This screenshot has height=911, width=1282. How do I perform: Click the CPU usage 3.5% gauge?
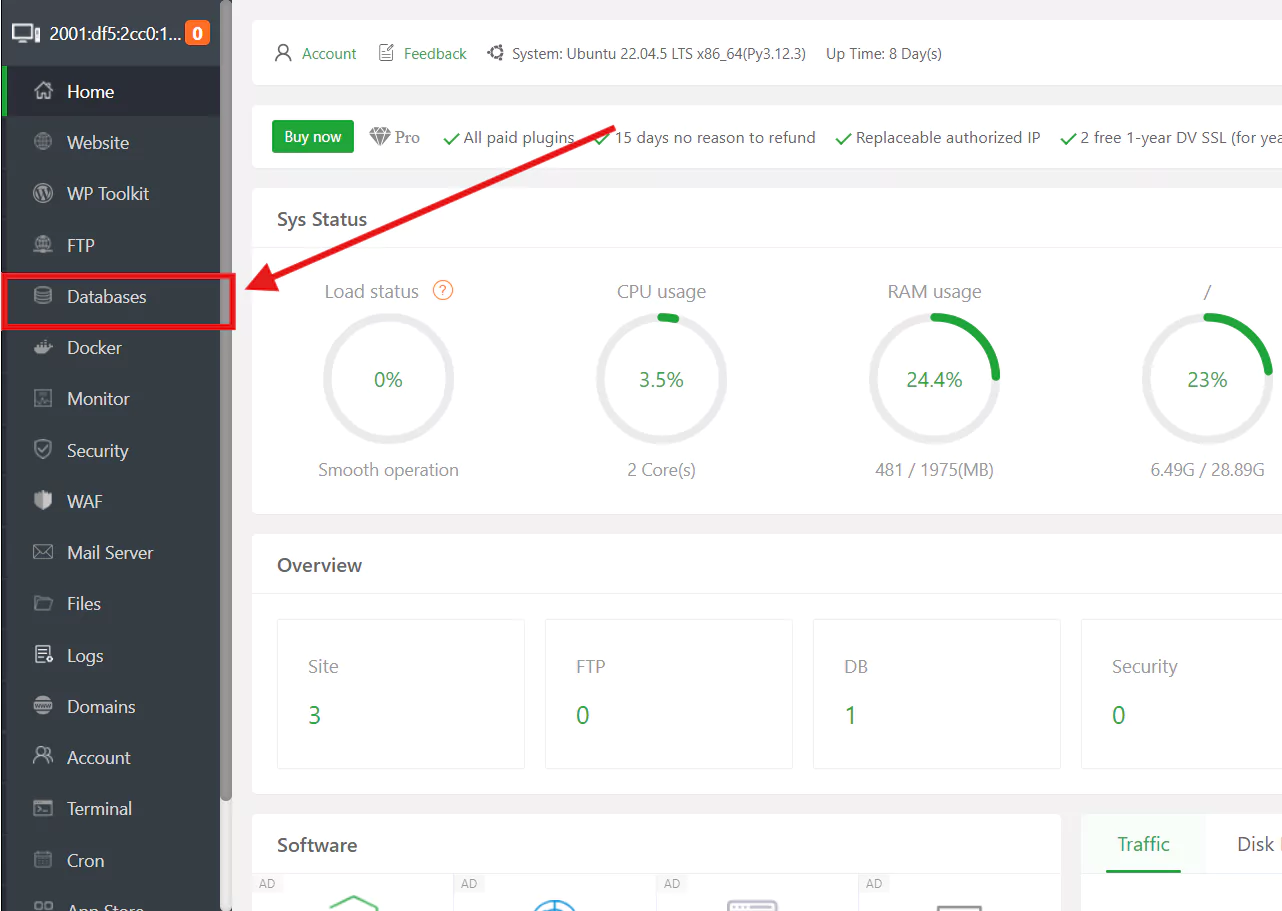click(x=661, y=379)
